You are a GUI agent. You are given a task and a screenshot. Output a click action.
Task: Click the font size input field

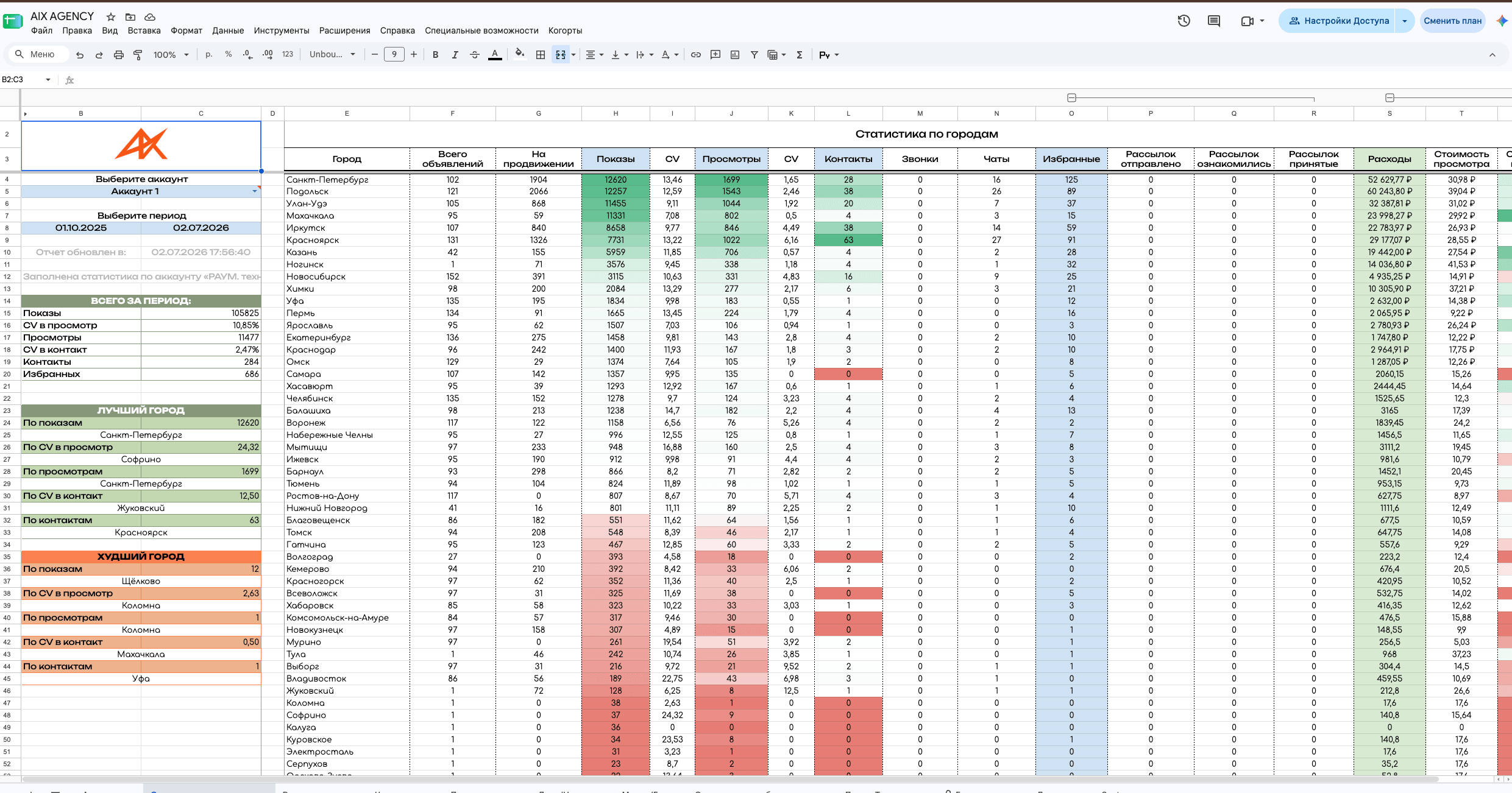[x=394, y=55]
